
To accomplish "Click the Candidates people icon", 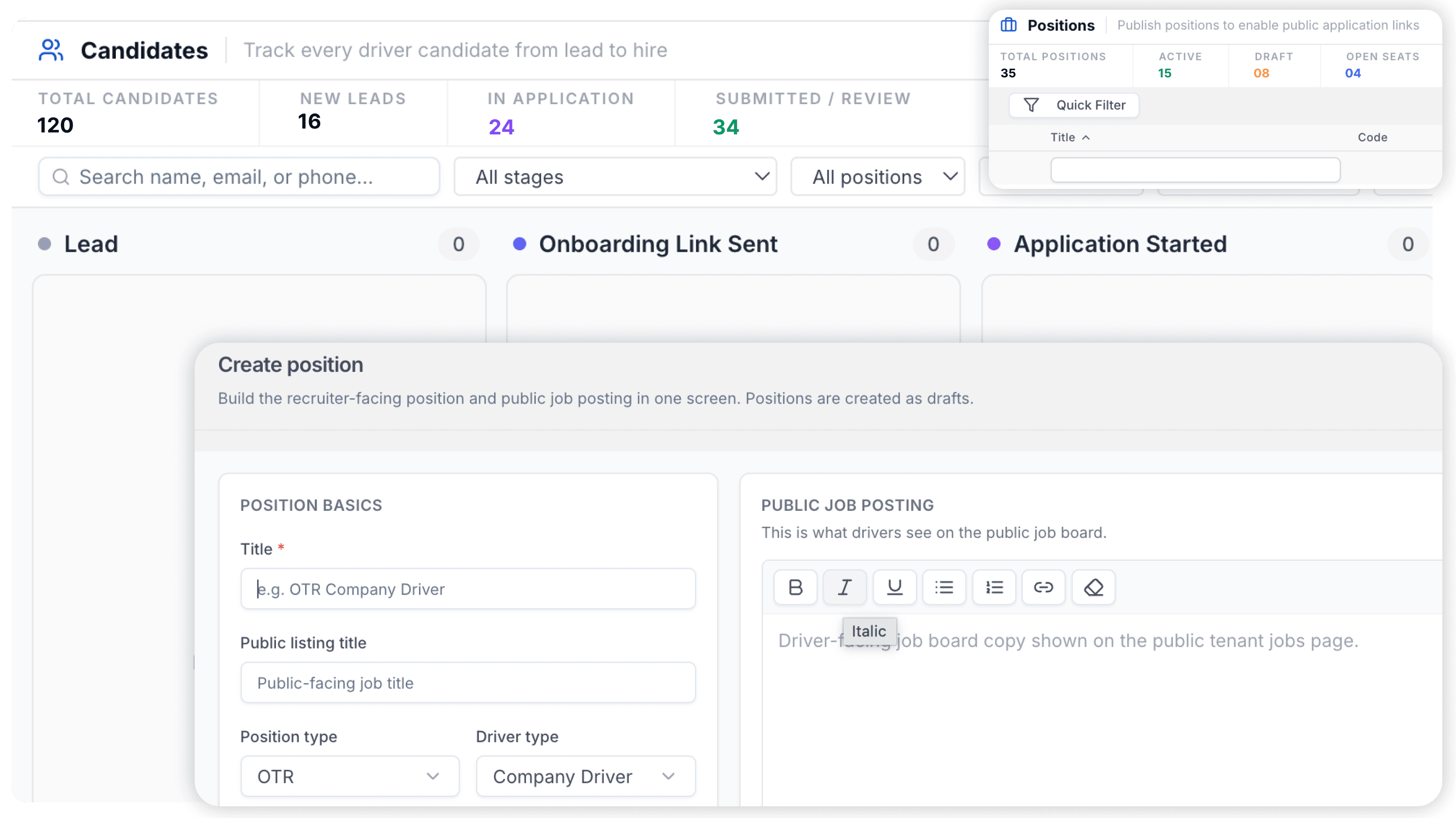I will pyautogui.click(x=51, y=50).
